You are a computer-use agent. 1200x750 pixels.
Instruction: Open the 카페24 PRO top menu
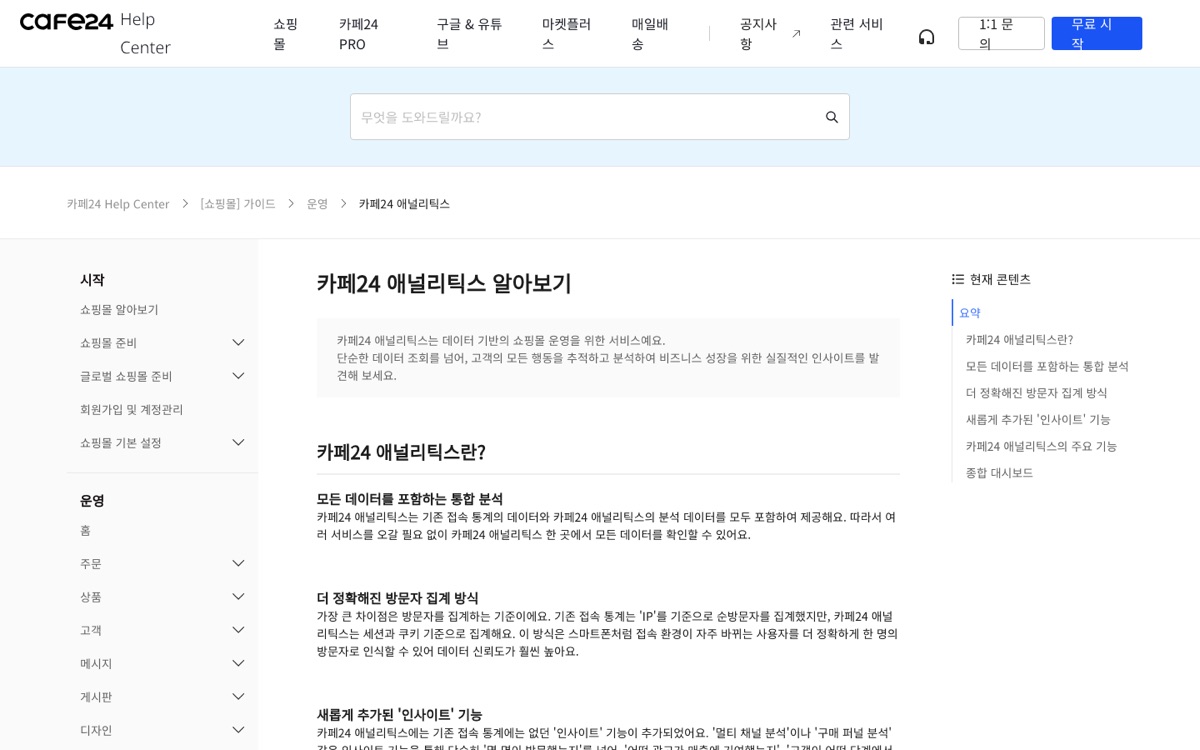pyautogui.click(x=359, y=34)
